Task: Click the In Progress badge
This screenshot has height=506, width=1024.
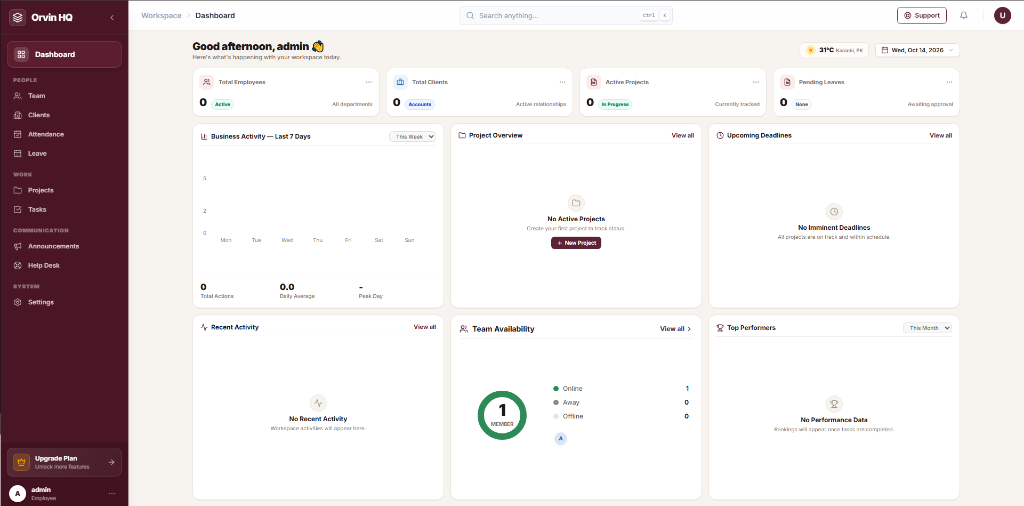Action: tap(615, 104)
